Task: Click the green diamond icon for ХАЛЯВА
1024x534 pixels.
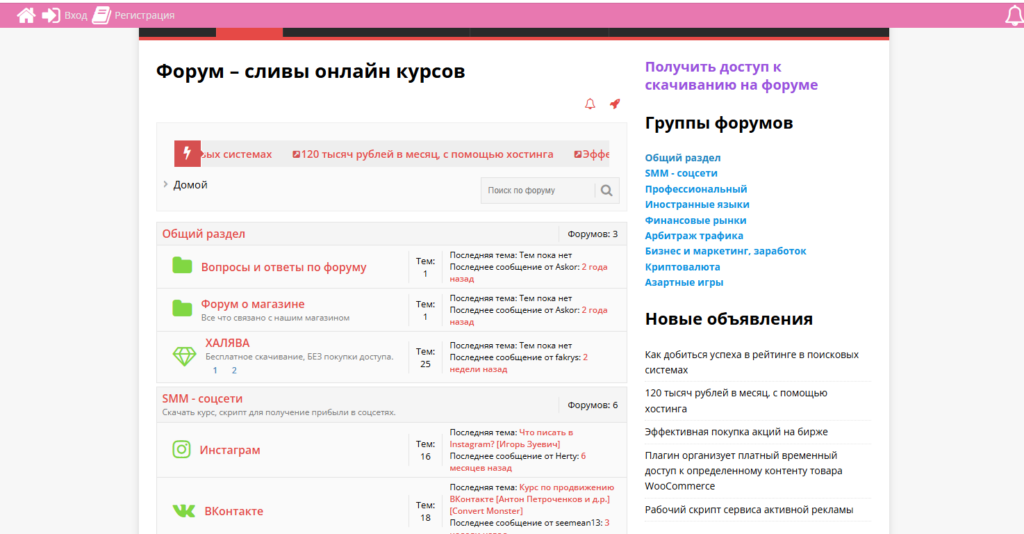Action: (184, 356)
